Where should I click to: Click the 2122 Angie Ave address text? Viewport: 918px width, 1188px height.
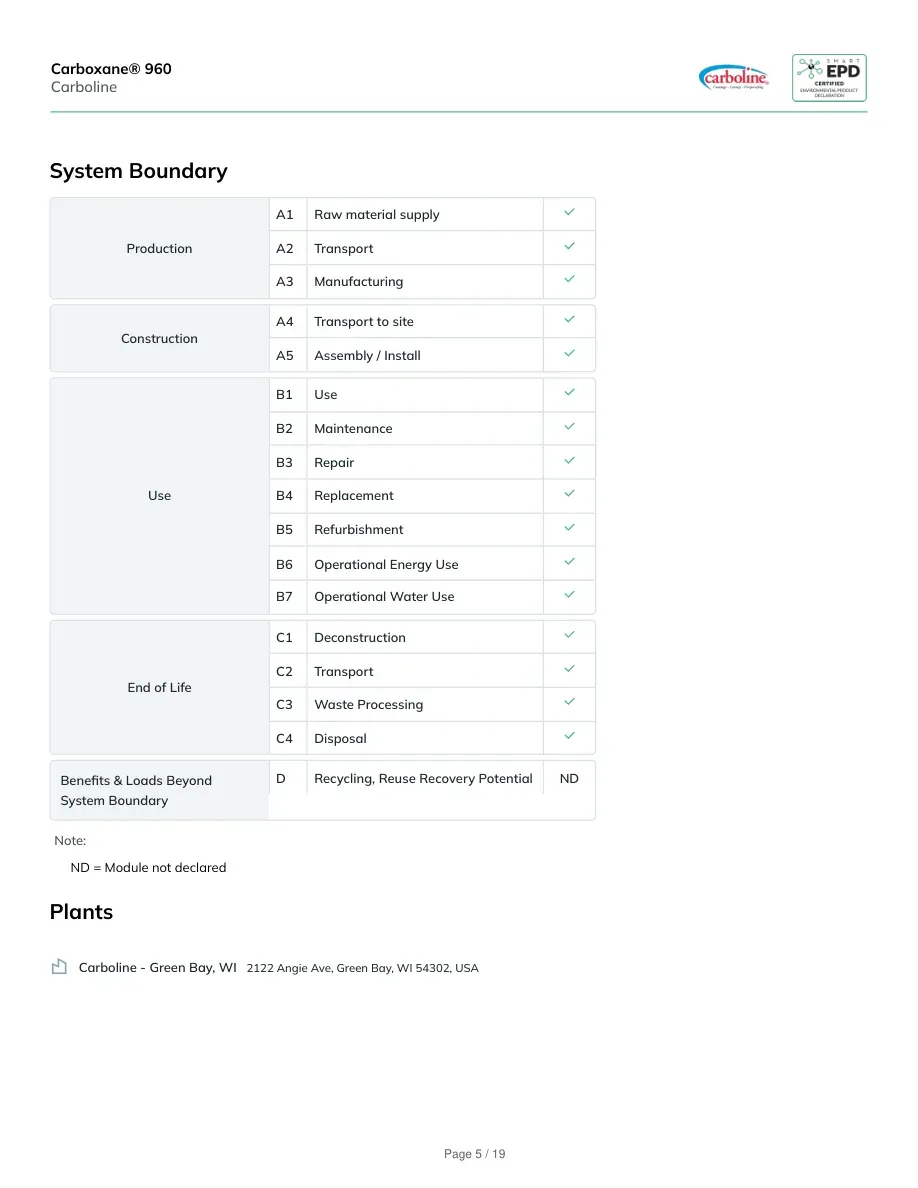click(362, 968)
